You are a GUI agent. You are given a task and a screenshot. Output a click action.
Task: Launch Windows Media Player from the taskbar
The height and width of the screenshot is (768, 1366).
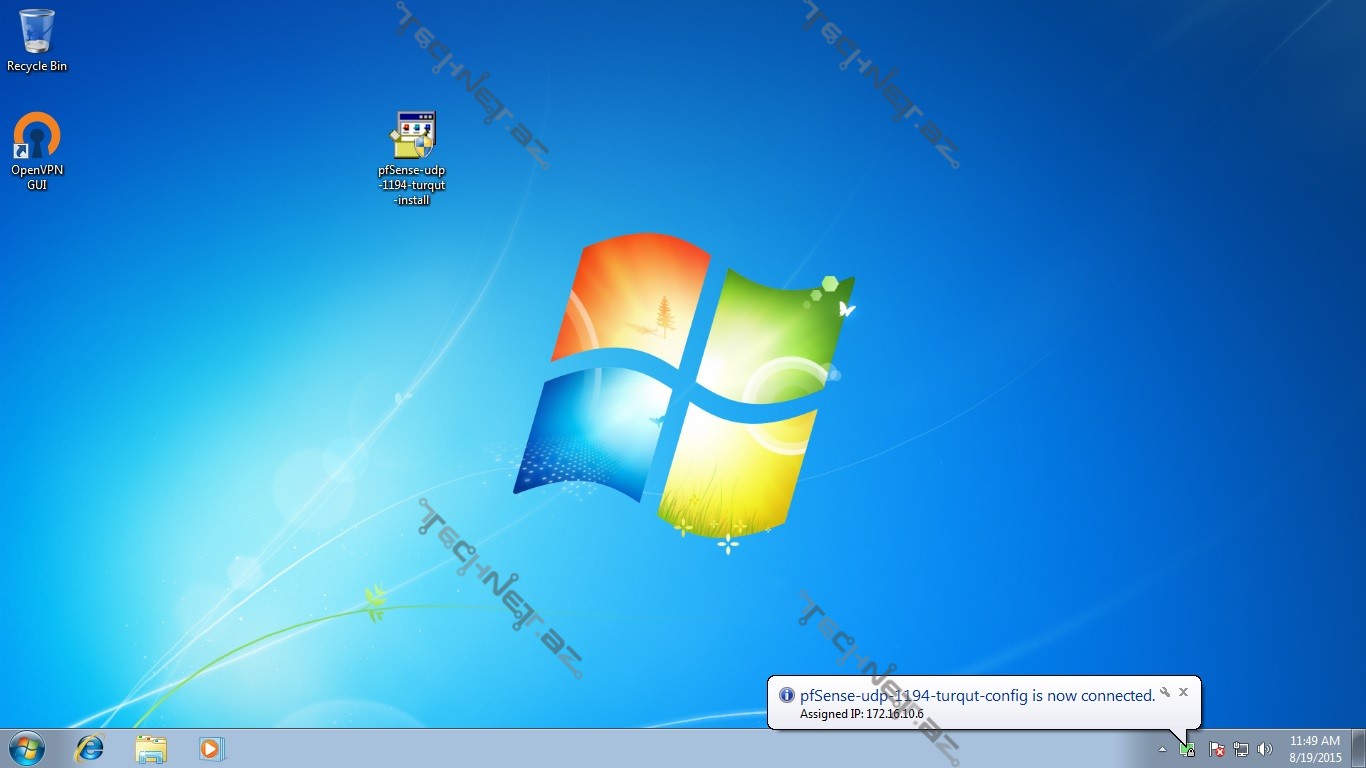[211, 748]
